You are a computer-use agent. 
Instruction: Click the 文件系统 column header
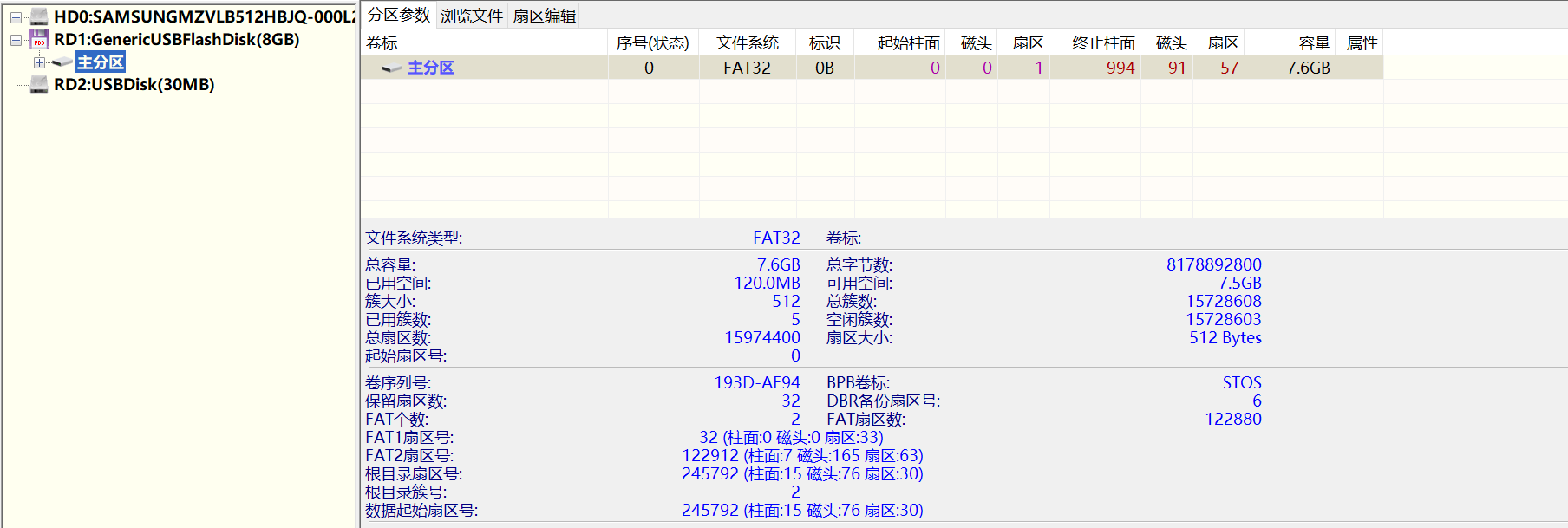point(748,43)
